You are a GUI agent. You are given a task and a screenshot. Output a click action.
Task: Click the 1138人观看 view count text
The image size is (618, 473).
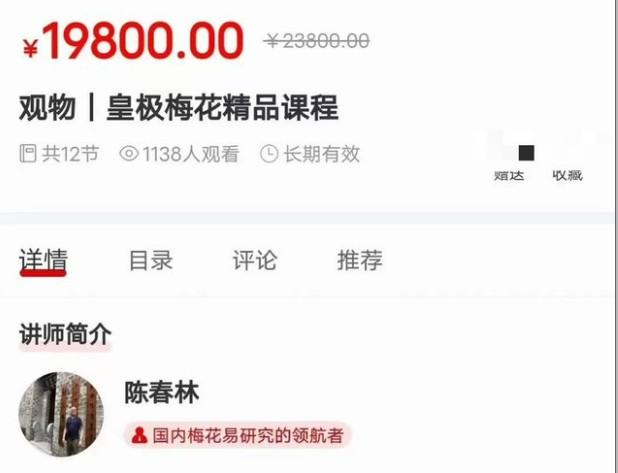[191, 154]
